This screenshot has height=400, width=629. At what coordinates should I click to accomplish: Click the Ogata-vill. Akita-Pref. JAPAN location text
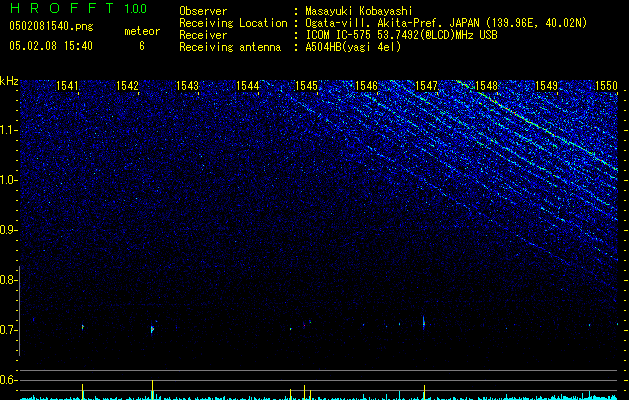(446, 23)
